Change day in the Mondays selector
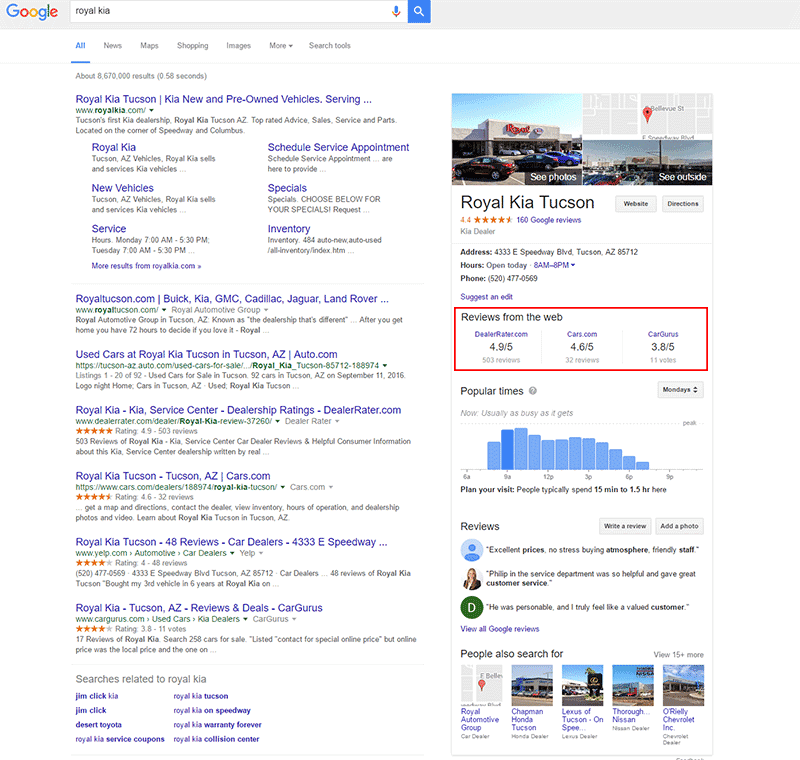The width and height of the screenshot is (800, 760). pos(680,390)
